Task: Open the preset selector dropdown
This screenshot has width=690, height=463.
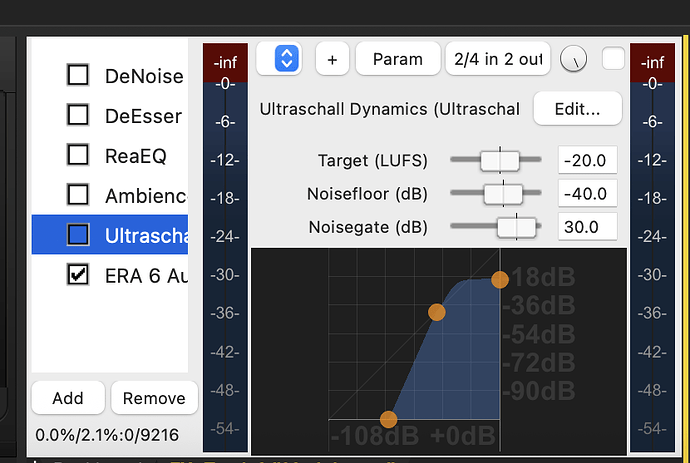Action: click(x=279, y=59)
